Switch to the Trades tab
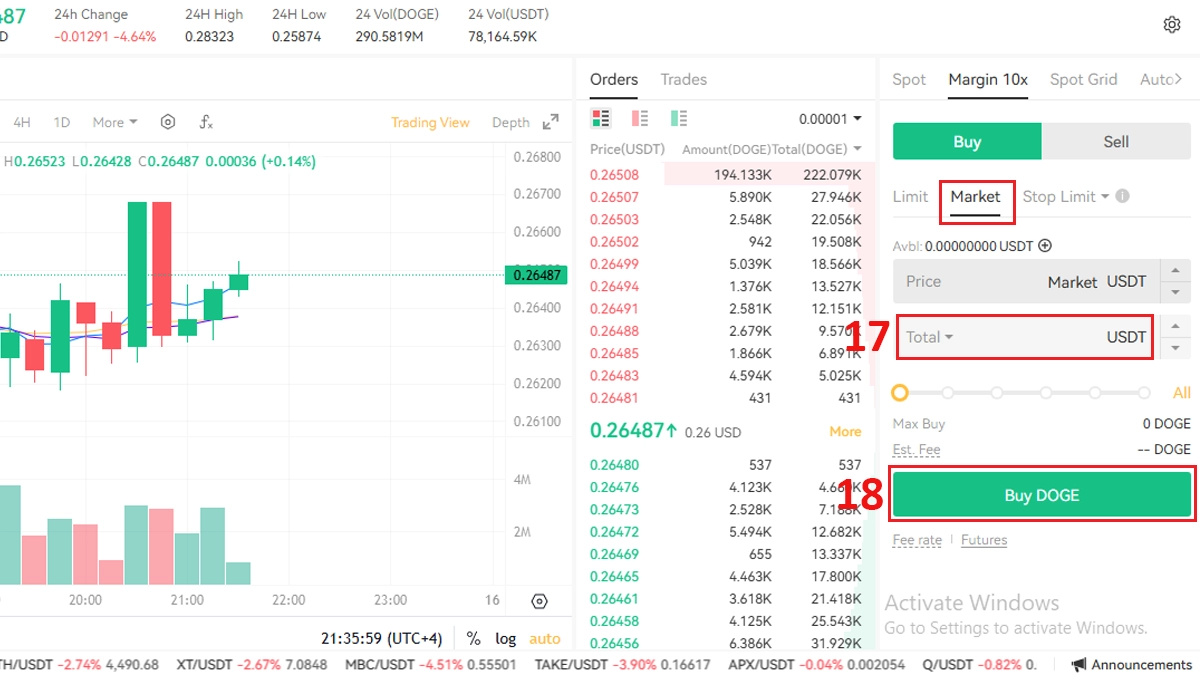Screen dimensions: 1200x675 pyautogui.click(x=683, y=79)
